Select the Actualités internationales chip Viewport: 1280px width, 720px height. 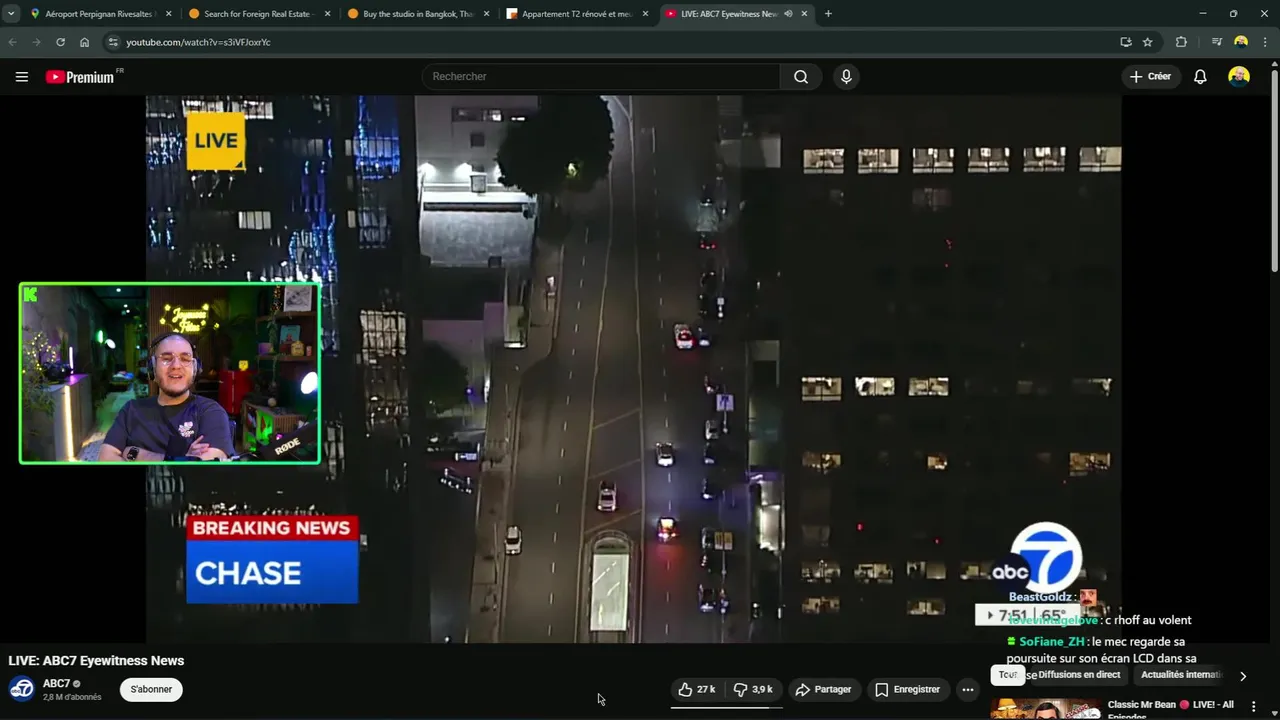coord(1181,675)
